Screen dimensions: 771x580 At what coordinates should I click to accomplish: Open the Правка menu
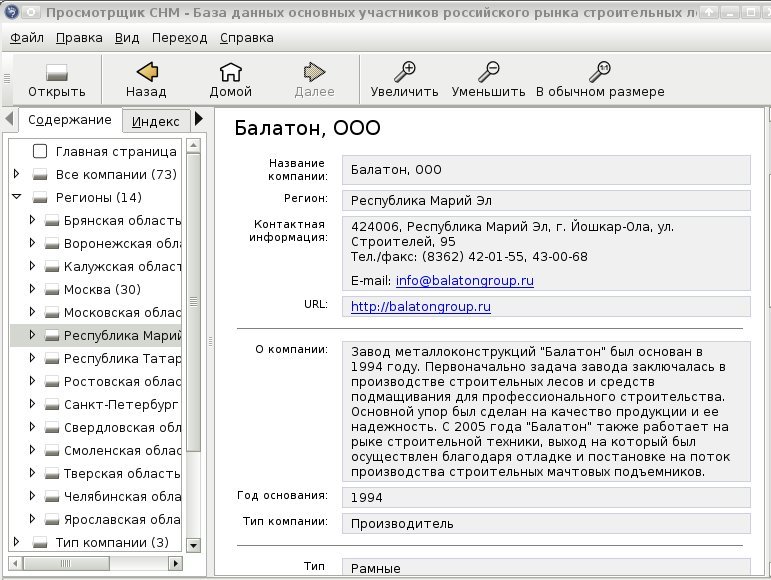pyautogui.click(x=79, y=38)
